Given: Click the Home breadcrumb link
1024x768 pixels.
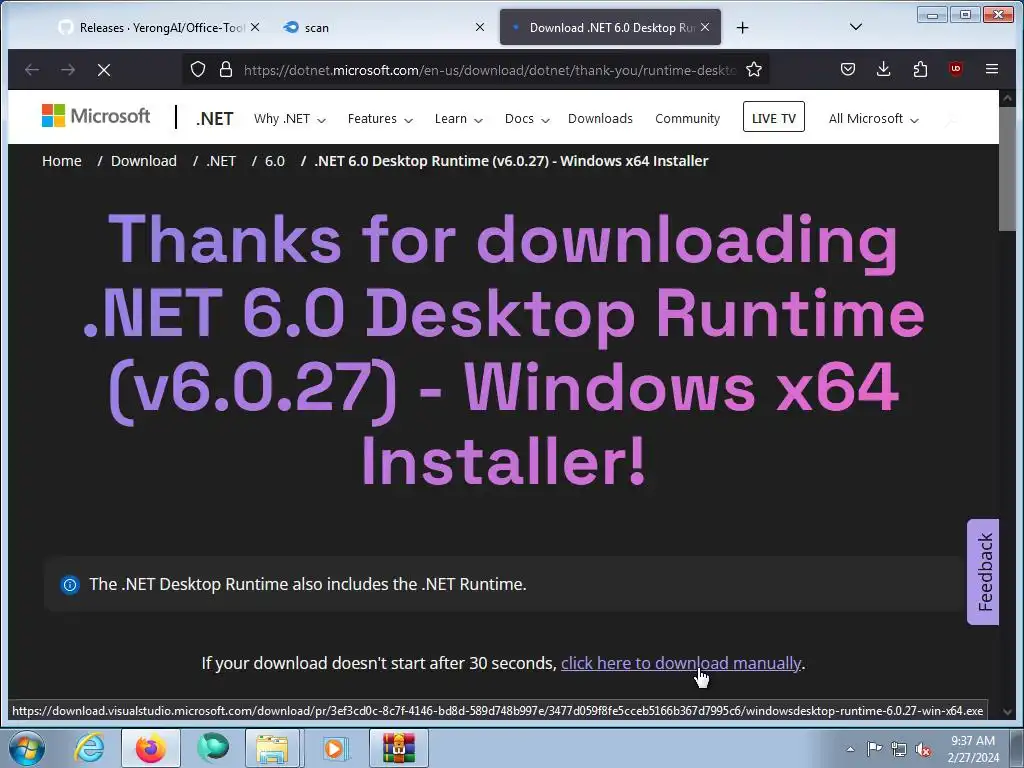Looking at the screenshot, I should (x=62, y=161).
